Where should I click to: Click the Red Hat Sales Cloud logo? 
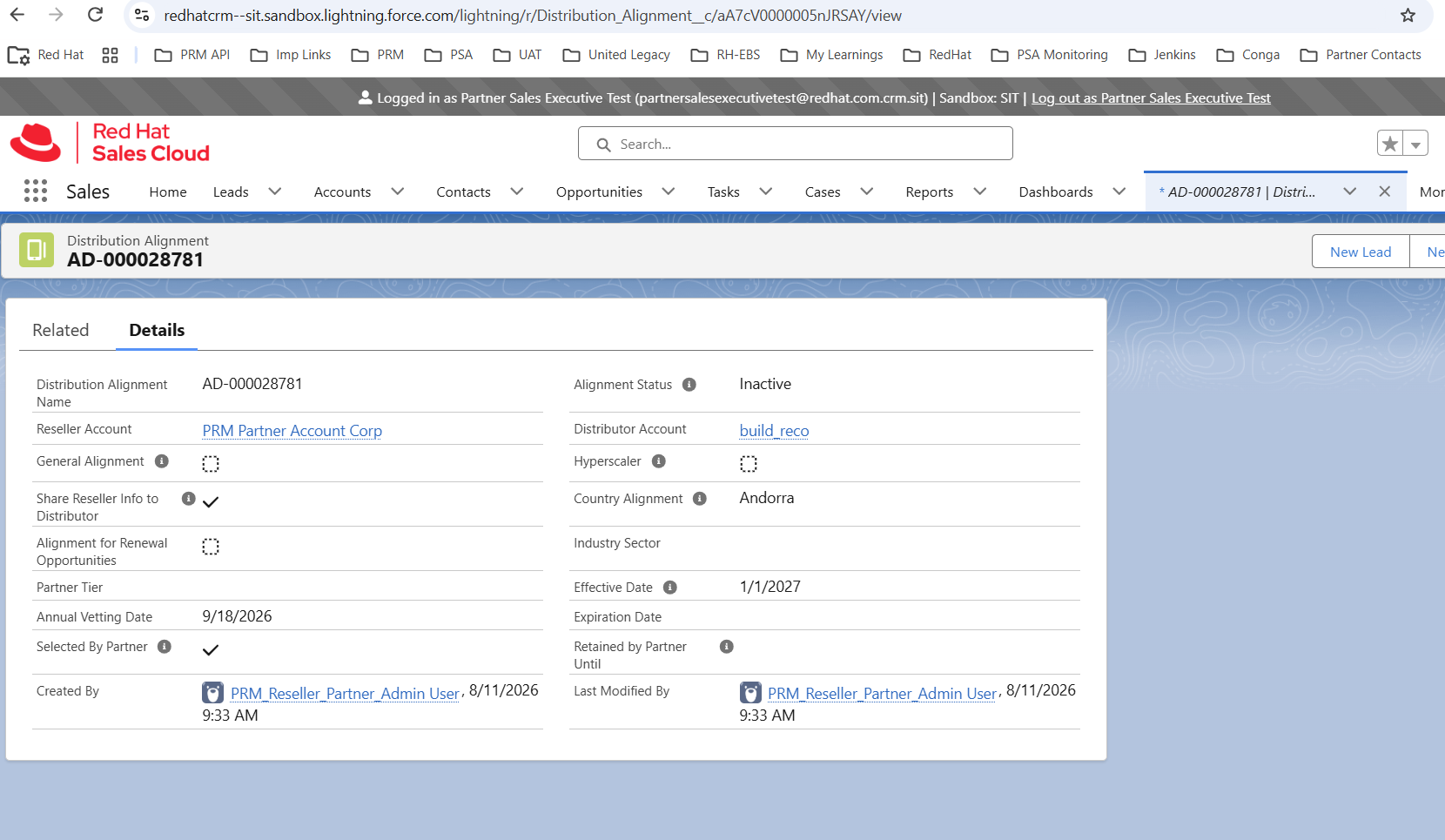tap(110, 143)
